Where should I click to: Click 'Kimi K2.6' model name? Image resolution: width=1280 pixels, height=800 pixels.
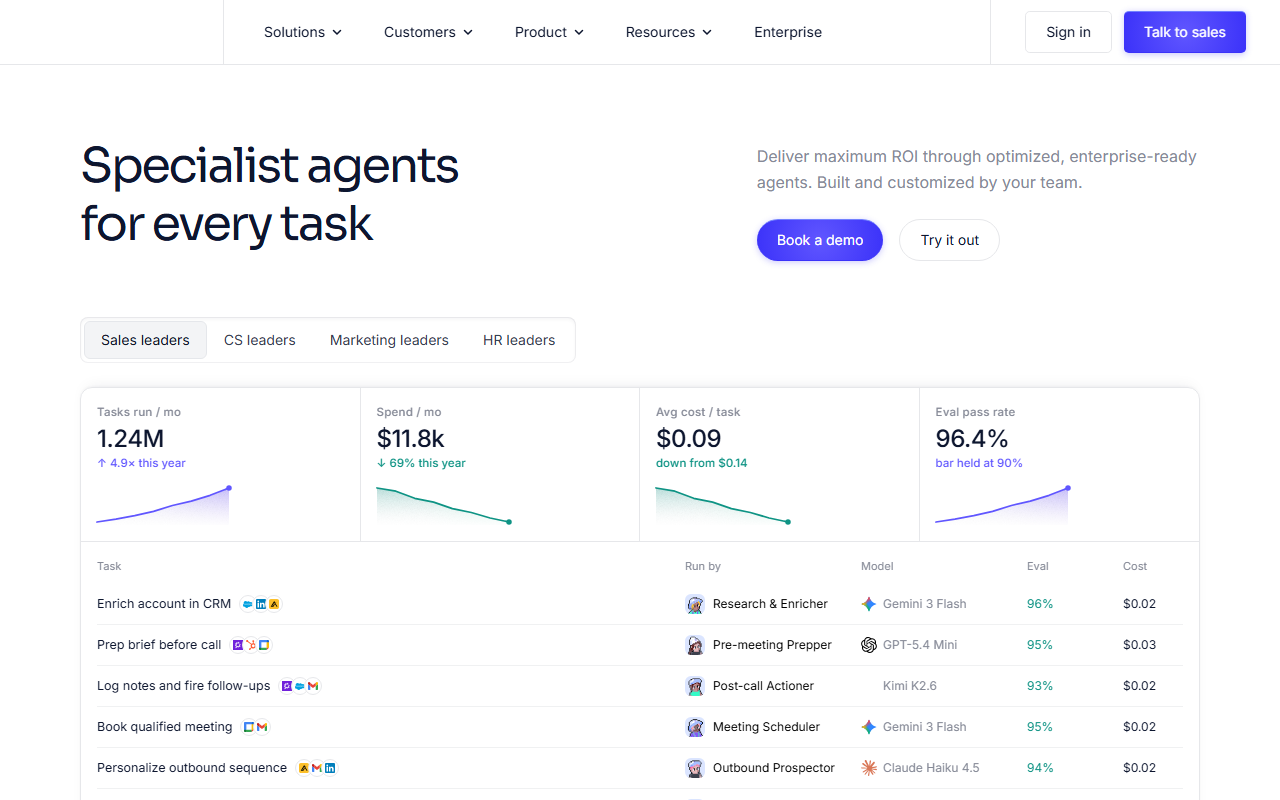[x=910, y=686]
